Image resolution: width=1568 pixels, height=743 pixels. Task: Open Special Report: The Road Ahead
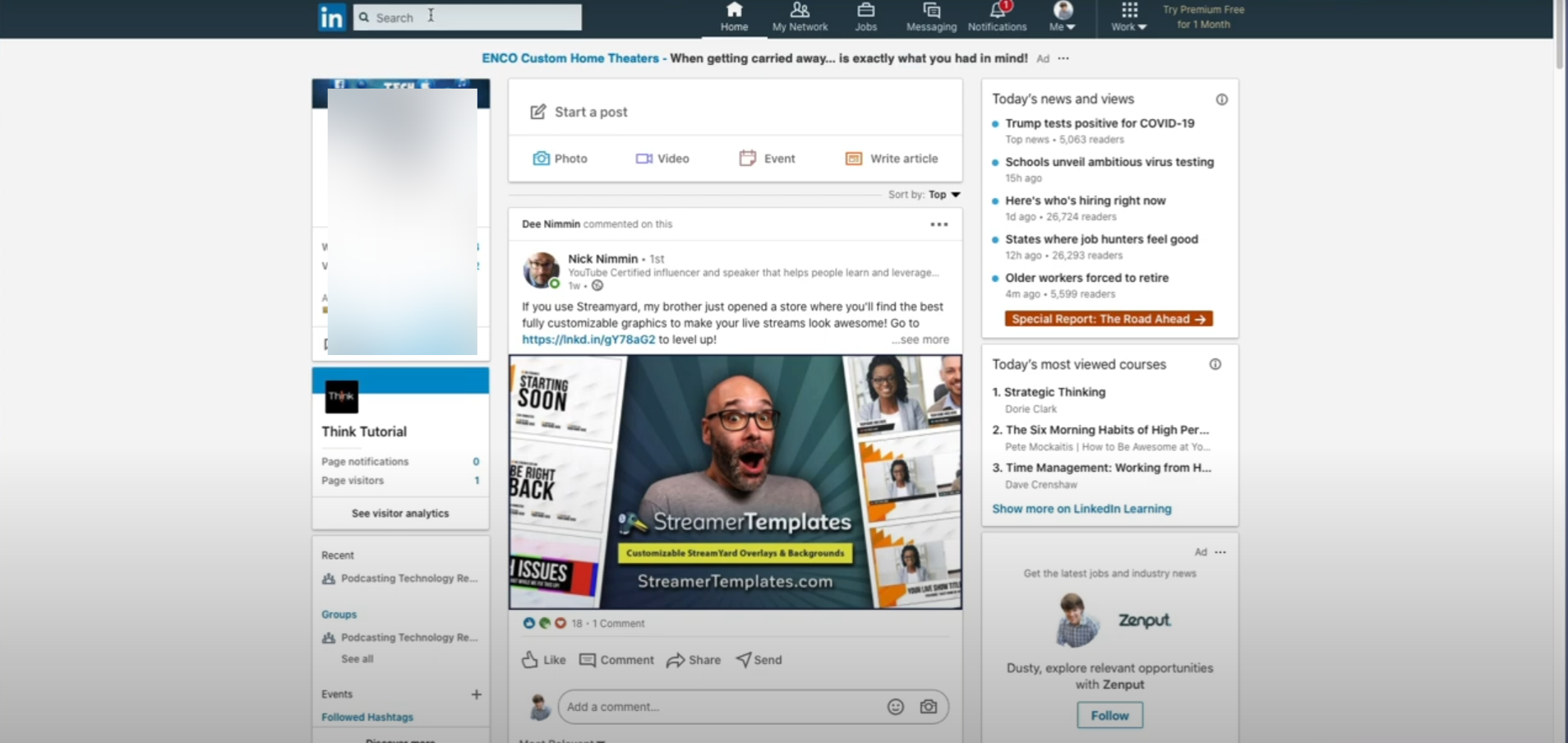[x=1109, y=319]
